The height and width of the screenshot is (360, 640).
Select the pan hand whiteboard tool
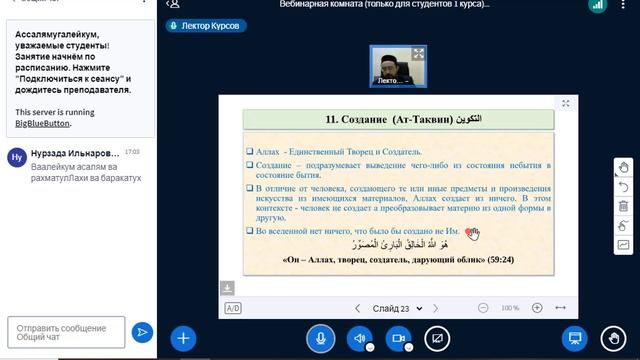tap(623, 167)
